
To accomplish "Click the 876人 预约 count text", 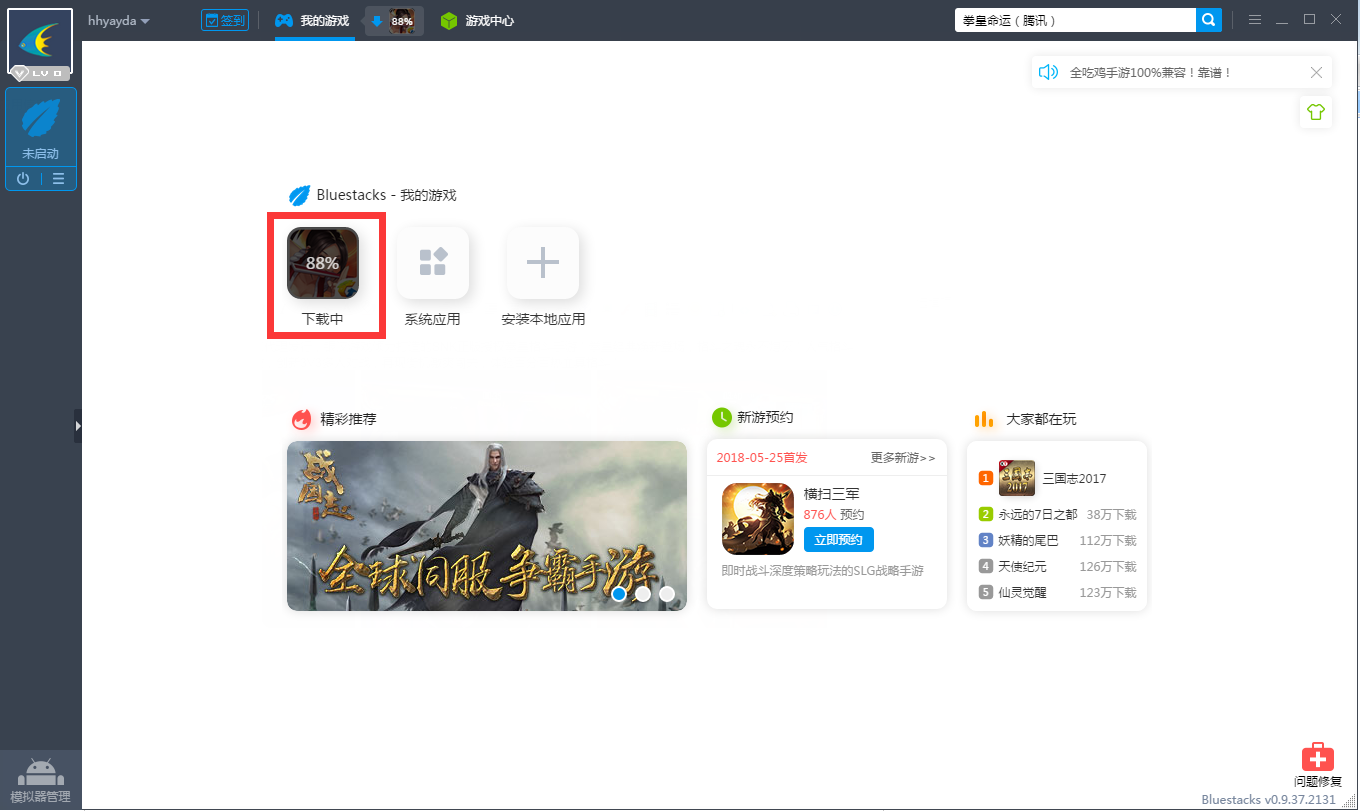I will 834,515.
